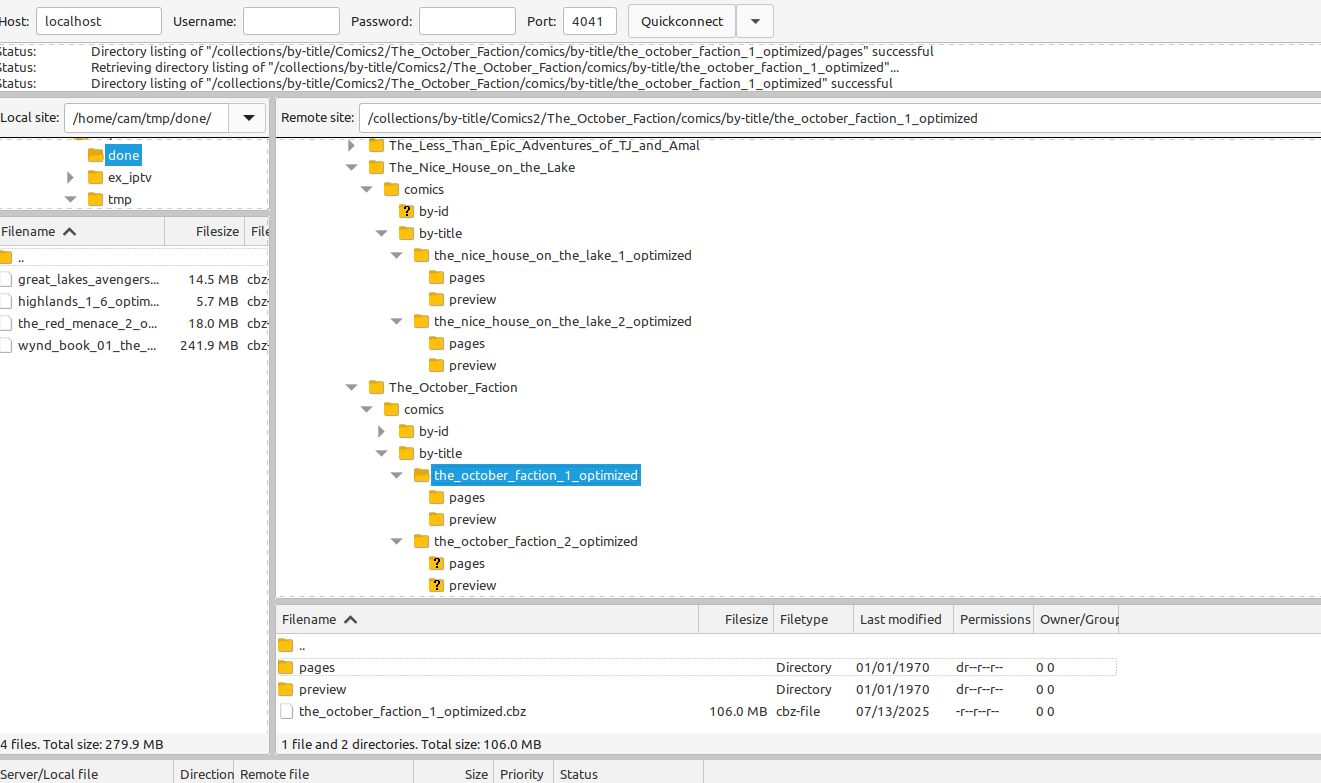The height and width of the screenshot is (783, 1321).
Task: Click the unknown pages folder icon under the_october_faction_2_optimized
Action: pos(436,563)
